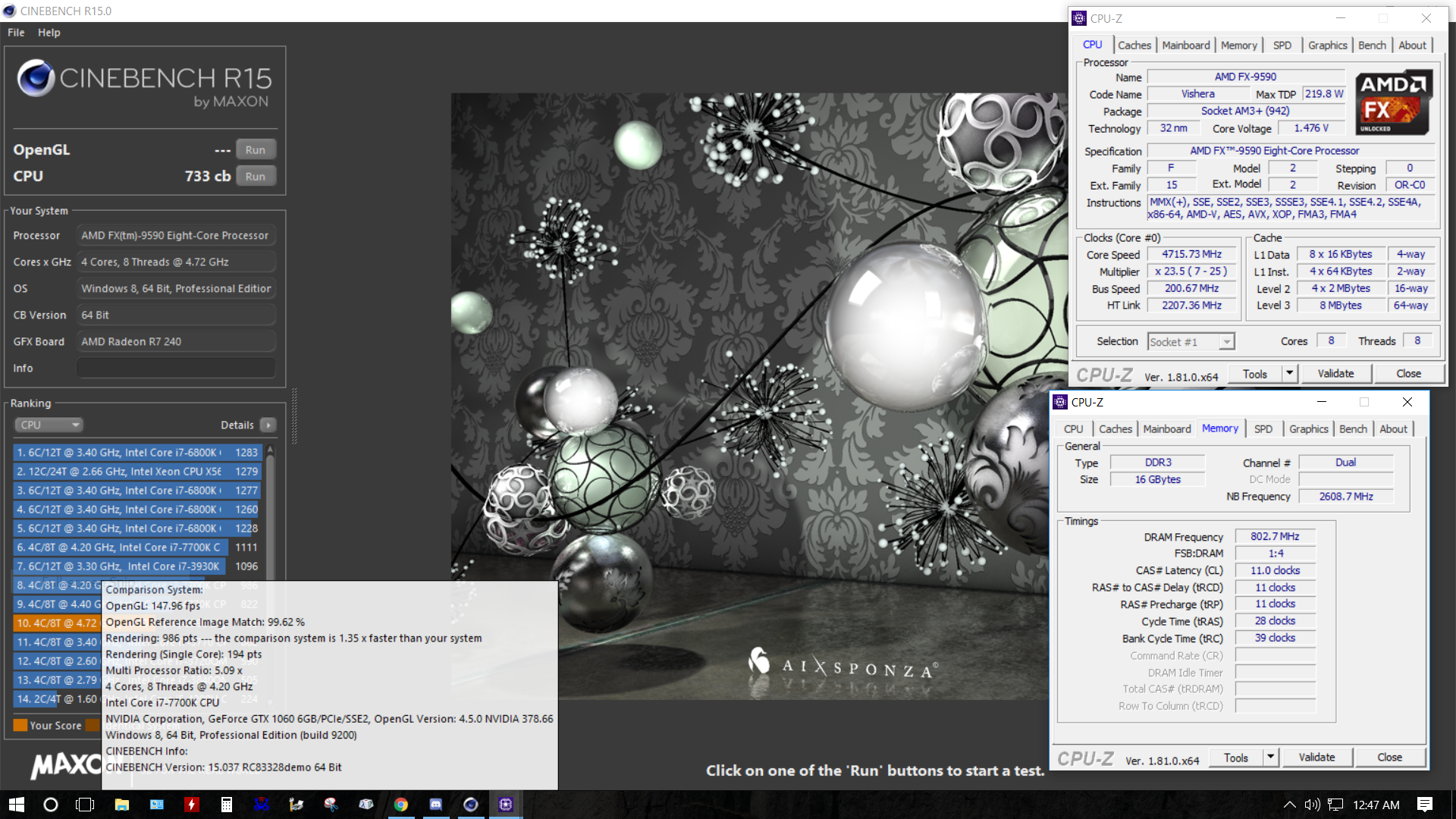Switch to Caches tab in bottom CPU-Z

tap(1115, 429)
